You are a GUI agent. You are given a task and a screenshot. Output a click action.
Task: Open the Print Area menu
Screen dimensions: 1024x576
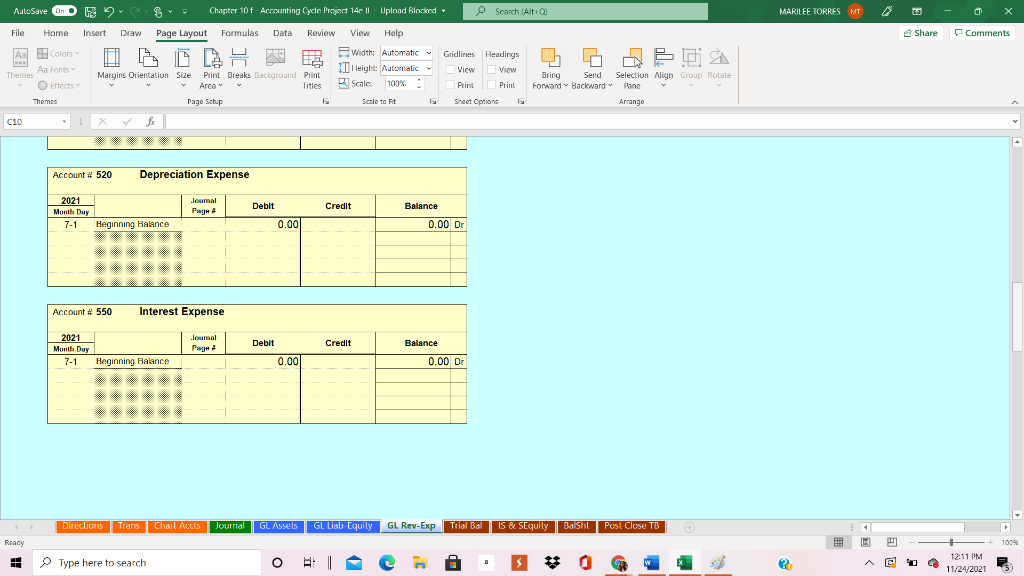(x=211, y=68)
